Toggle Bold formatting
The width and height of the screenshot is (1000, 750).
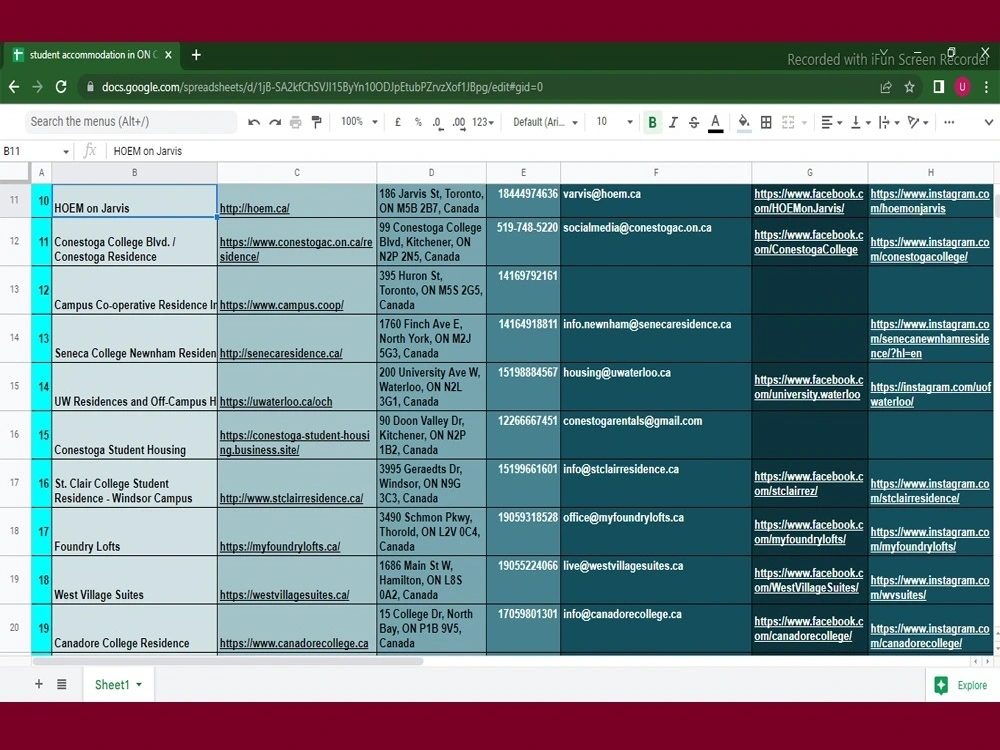pyautogui.click(x=652, y=122)
